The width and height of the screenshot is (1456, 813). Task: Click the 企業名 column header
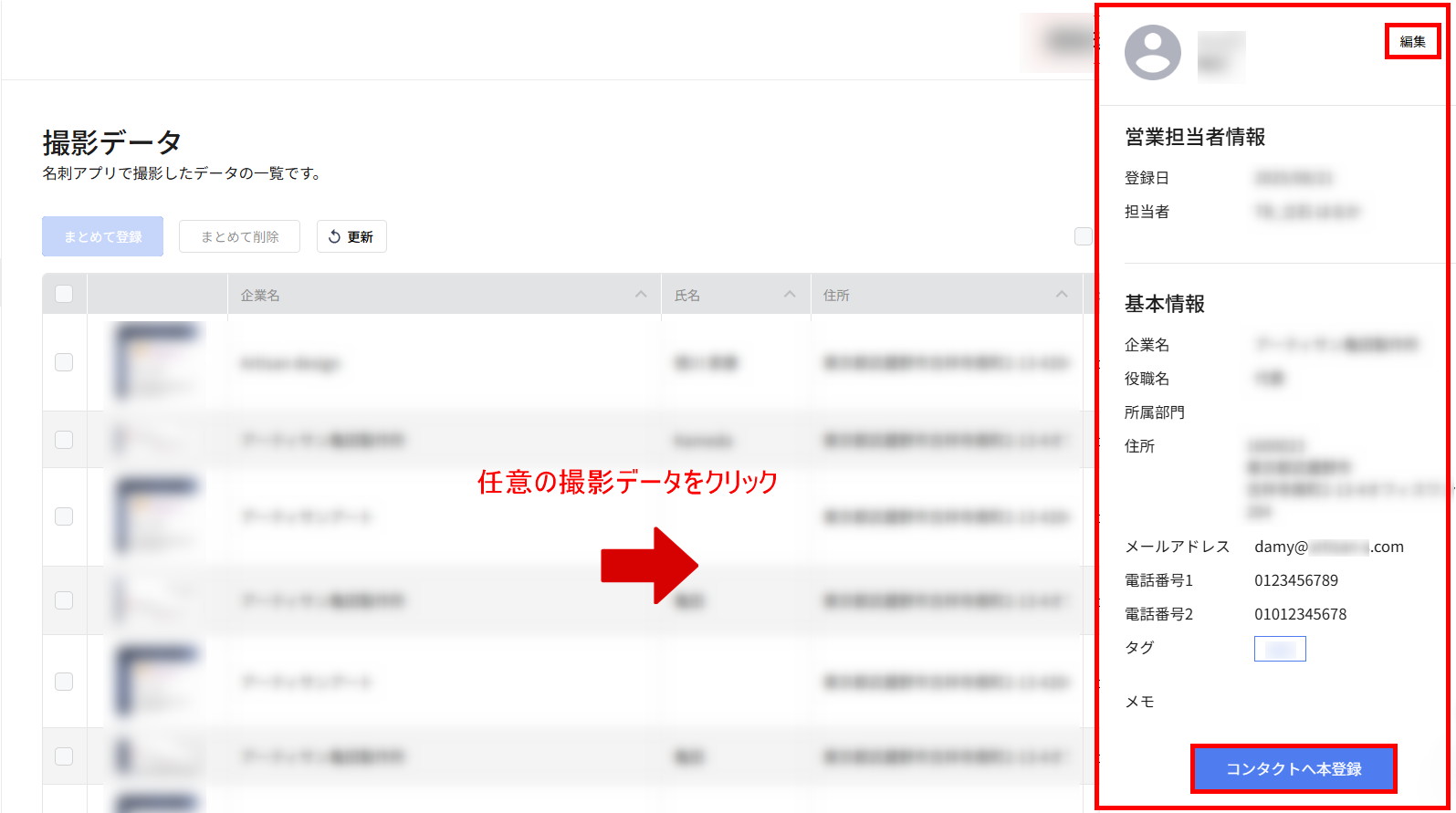coord(260,296)
